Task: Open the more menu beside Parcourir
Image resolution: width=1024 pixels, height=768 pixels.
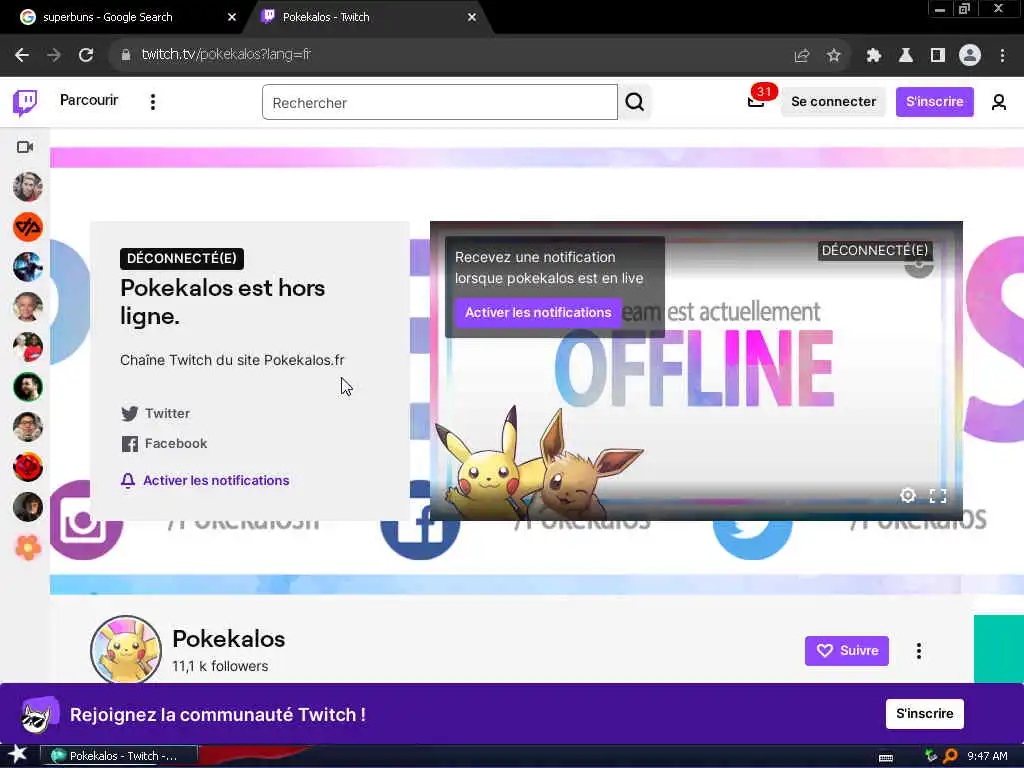Action: pyautogui.click(x=153, y=102)
